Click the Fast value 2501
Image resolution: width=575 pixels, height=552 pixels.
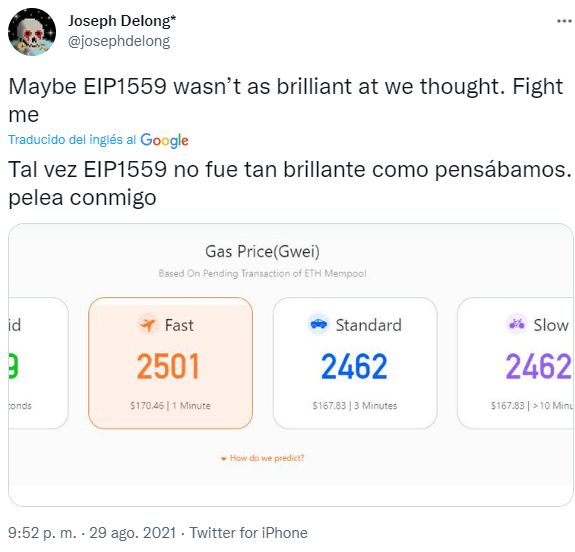168,366
